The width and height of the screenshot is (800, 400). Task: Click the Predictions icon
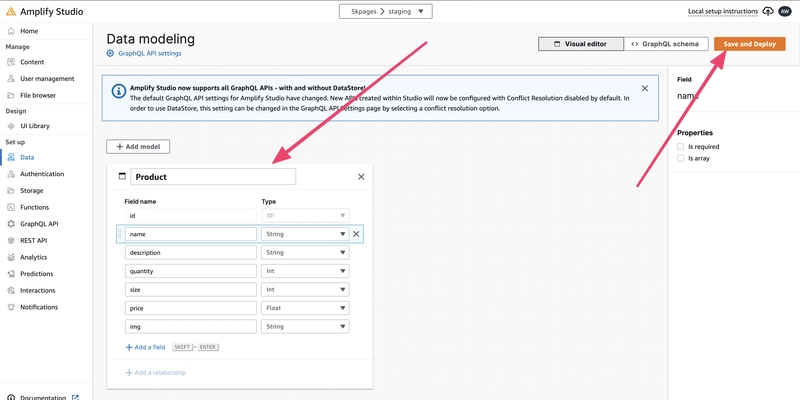(x=11, y=274)
